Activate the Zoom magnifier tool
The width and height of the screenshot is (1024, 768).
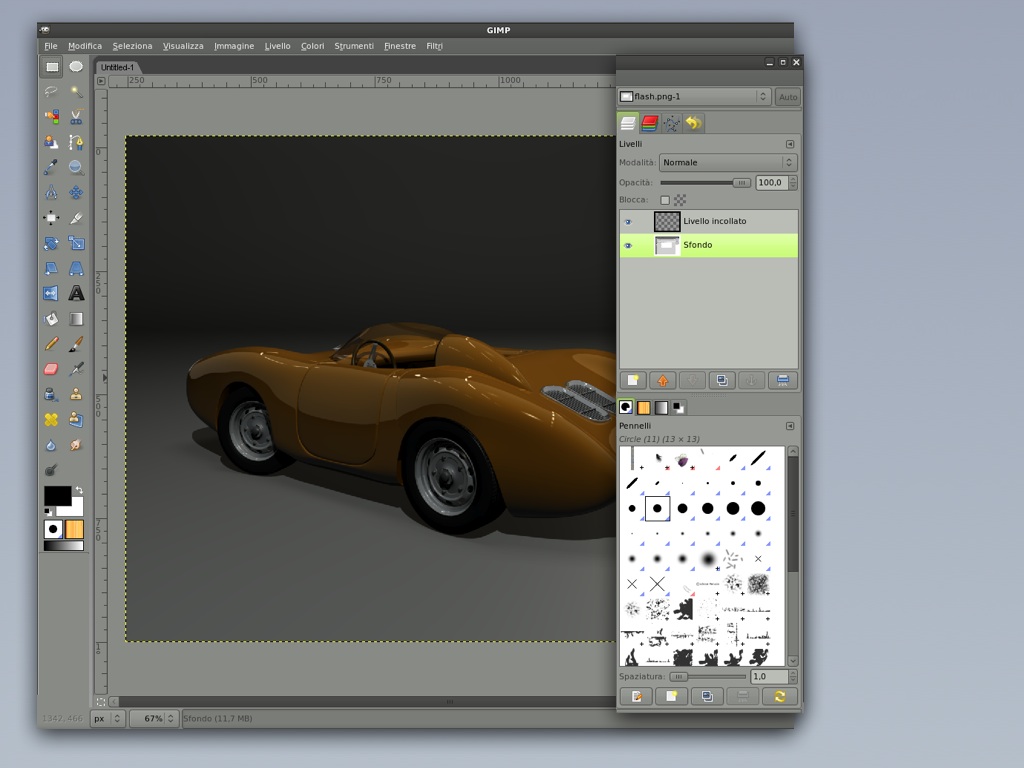point(76,168)
